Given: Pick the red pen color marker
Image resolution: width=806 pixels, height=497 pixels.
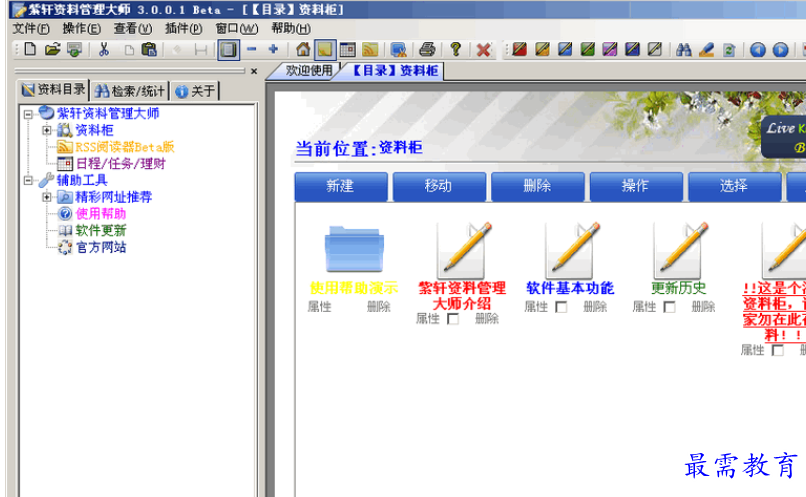Looking at the screenshot, I should point(520,49).
